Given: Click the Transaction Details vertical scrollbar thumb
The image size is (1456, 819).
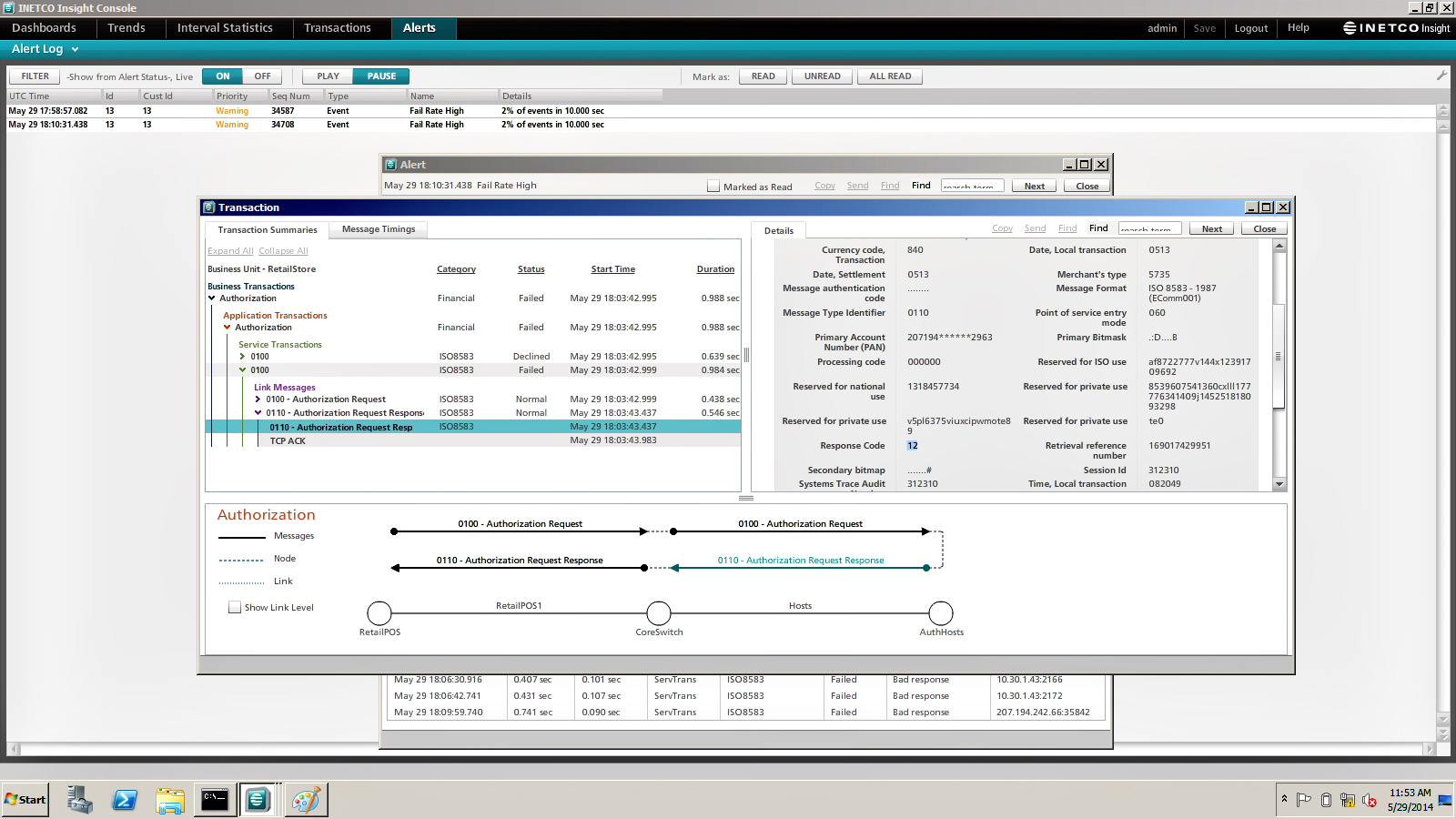Looking at the screenshot, I should click(1279, 356).
